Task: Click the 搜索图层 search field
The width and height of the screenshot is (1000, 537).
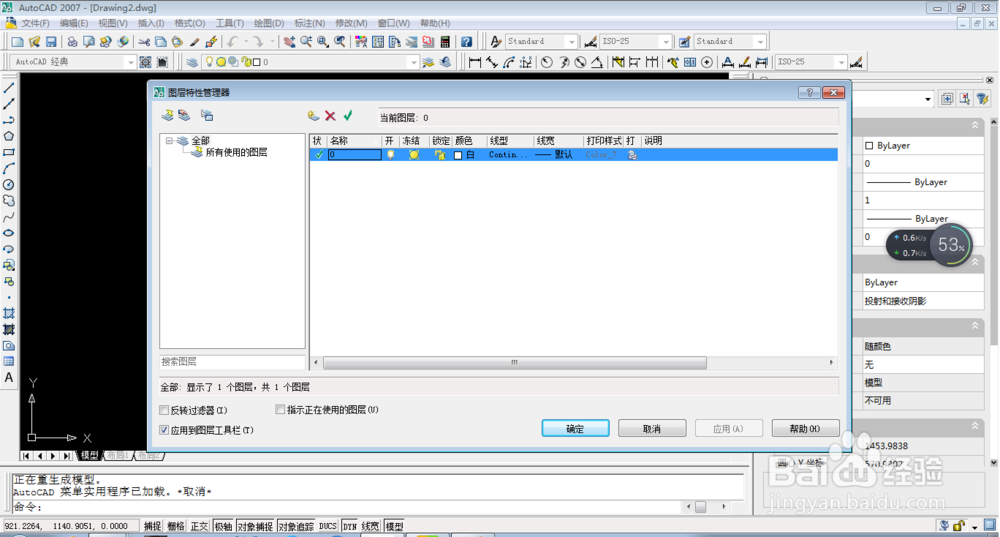Action: click(232, 362)
